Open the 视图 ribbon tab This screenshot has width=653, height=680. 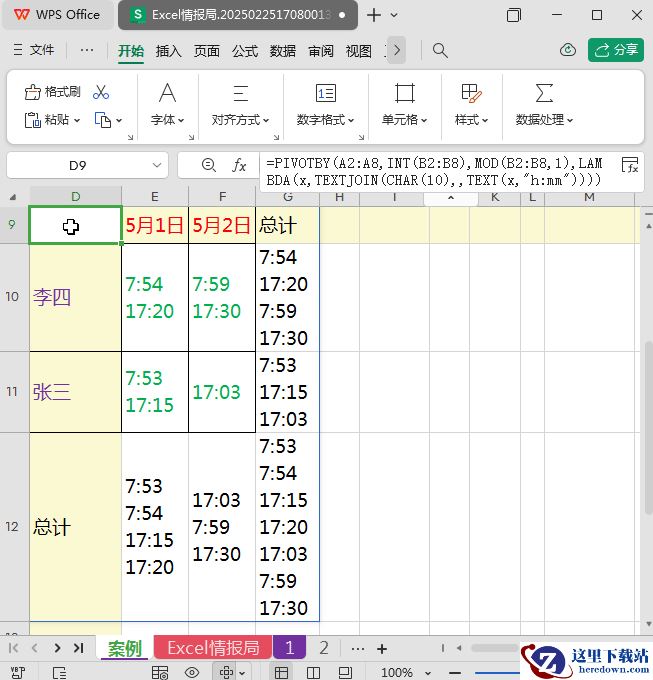pyautogui.click(x=359, y=51)
